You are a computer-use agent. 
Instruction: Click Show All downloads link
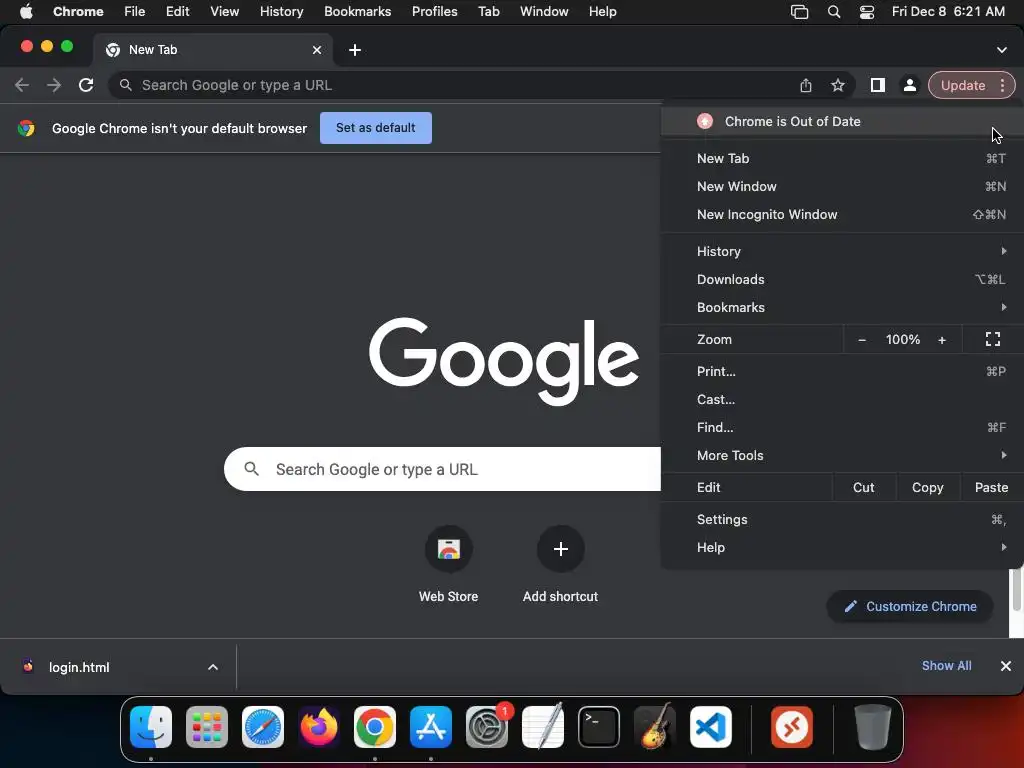coord(946,666)
